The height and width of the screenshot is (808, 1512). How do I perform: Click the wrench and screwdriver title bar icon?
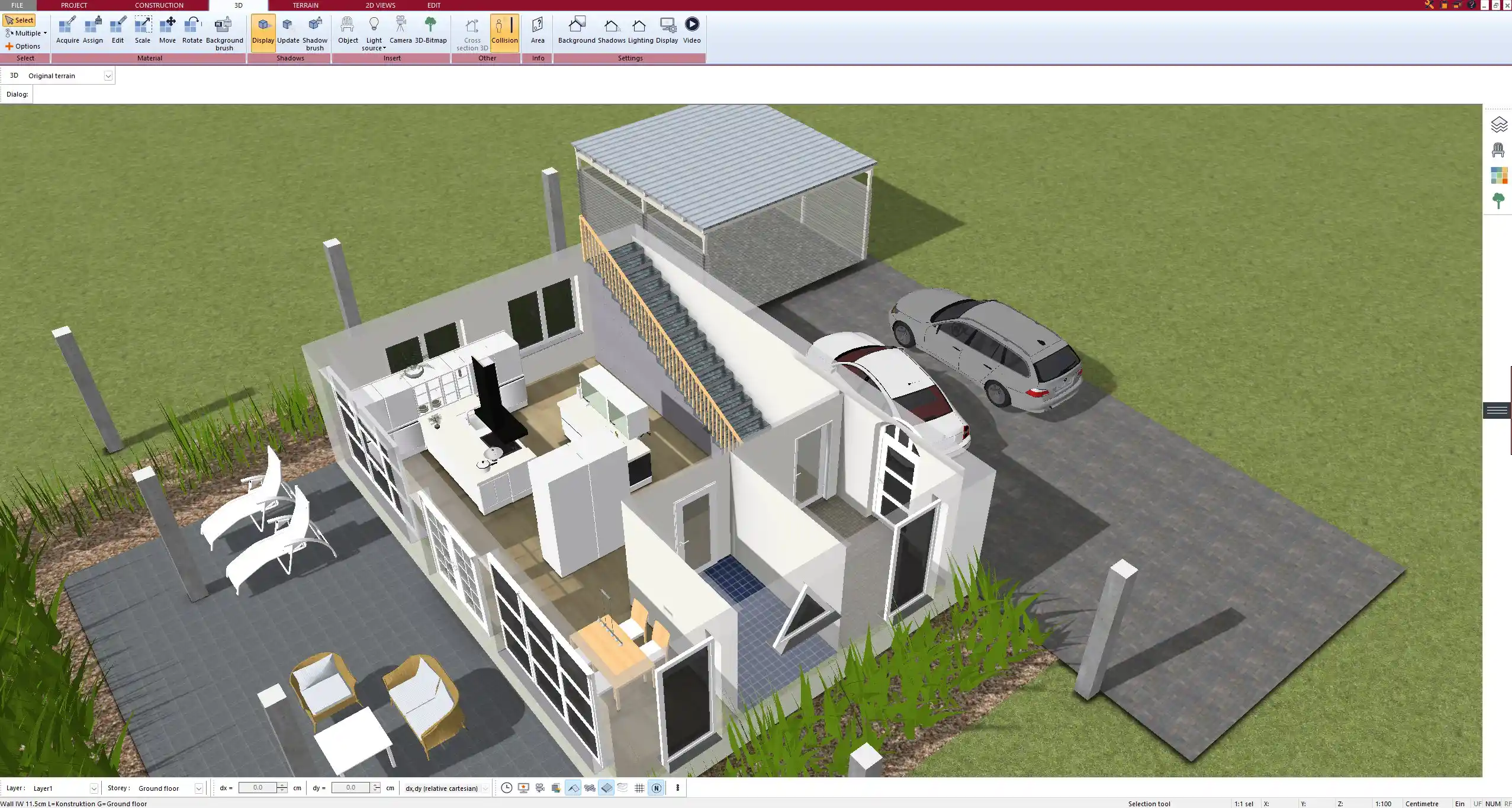coord(1429,5)
